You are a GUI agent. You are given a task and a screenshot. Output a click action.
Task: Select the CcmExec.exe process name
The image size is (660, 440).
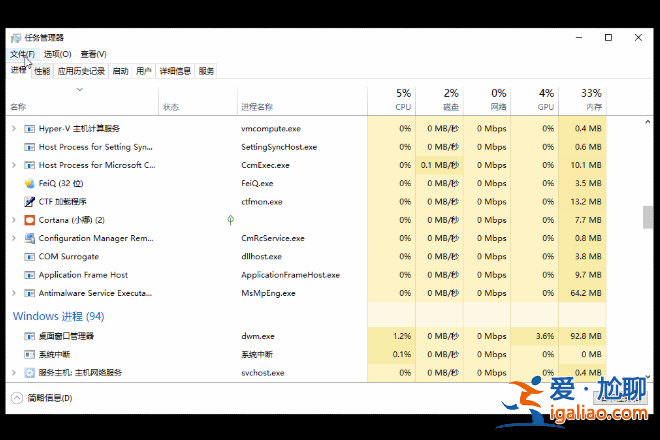pyautogui.click(x=265, y=165)
